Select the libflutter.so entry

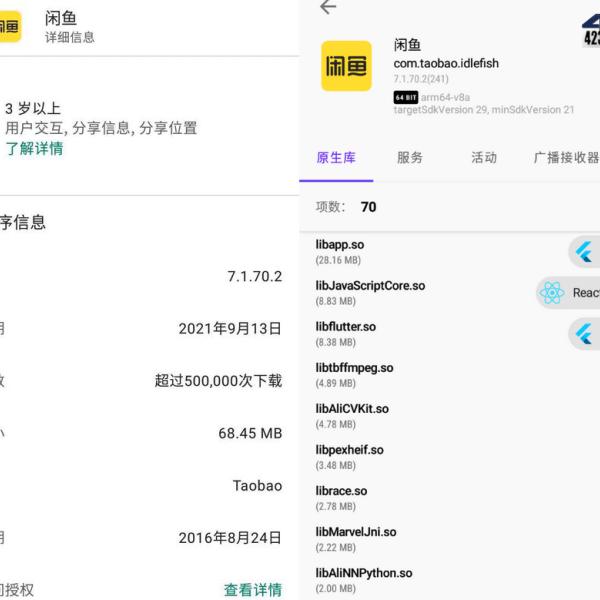click(x=450, y=334)
